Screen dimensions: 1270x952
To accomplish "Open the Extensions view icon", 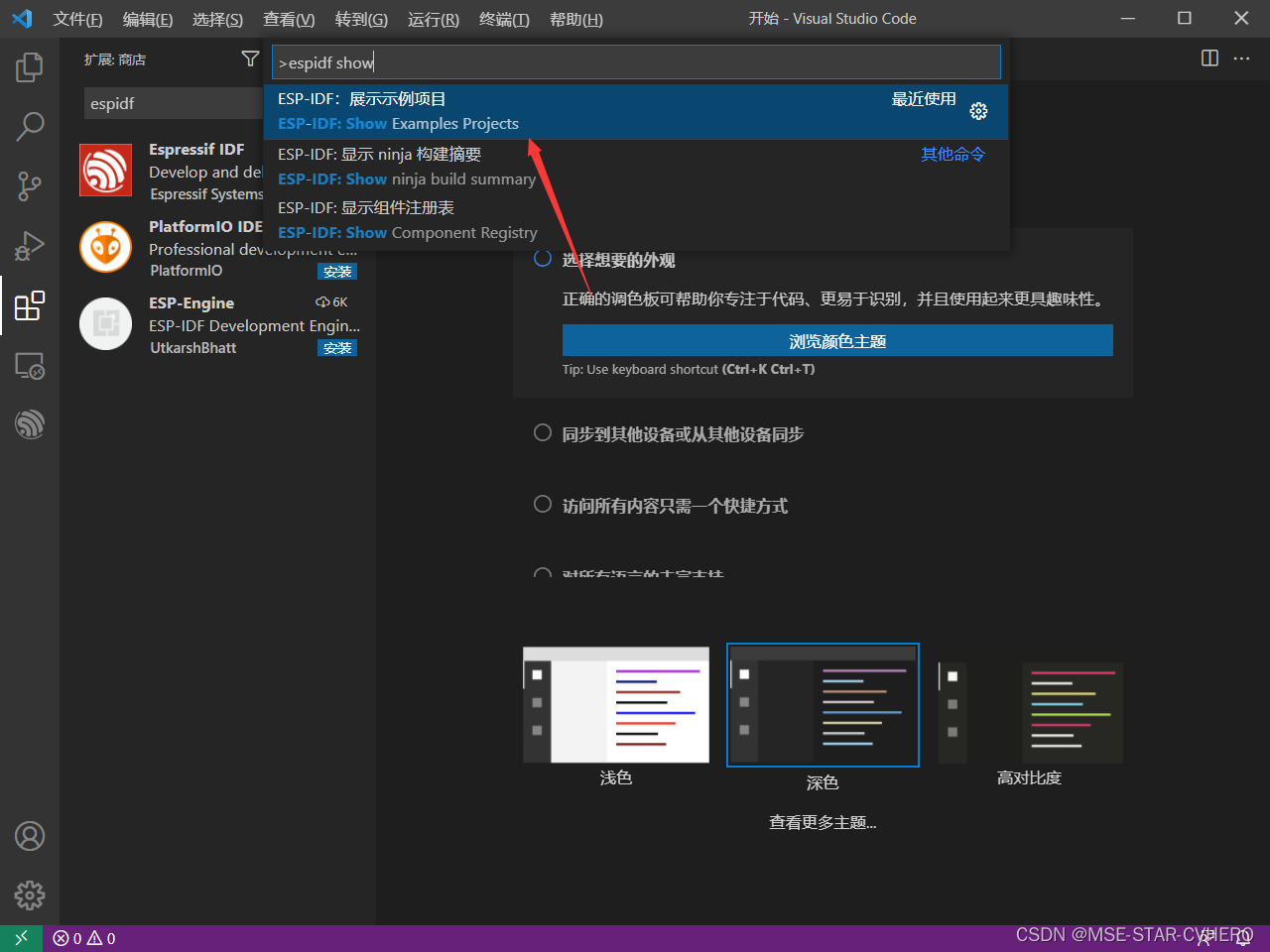I will 30,305.
